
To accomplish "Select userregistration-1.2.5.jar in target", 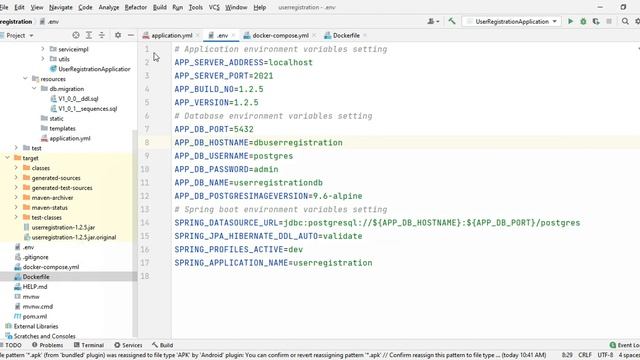I will [x=63, y=227].
